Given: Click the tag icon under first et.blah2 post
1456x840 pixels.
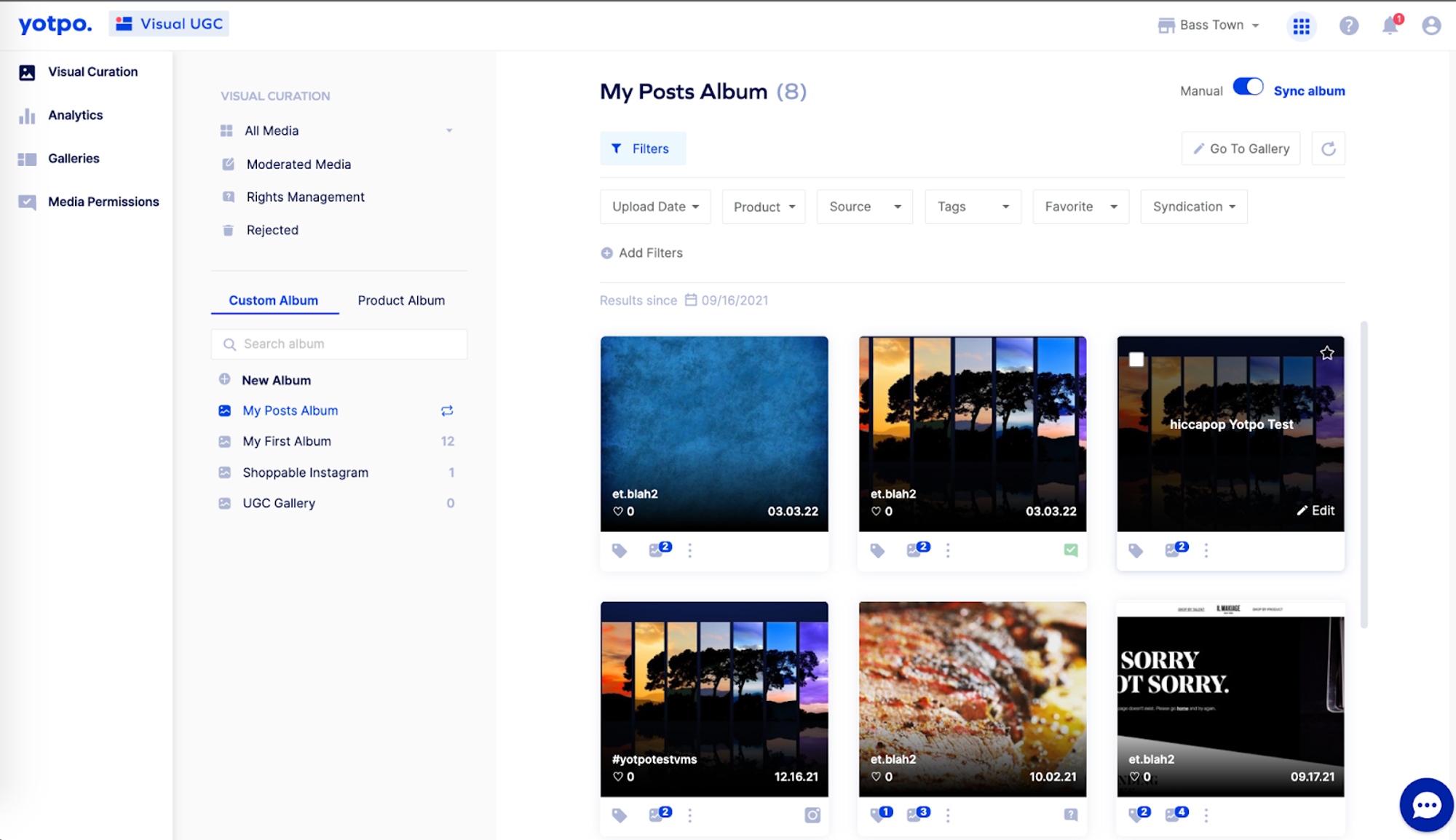Looking at the screenshot, I should click(620, 550).
